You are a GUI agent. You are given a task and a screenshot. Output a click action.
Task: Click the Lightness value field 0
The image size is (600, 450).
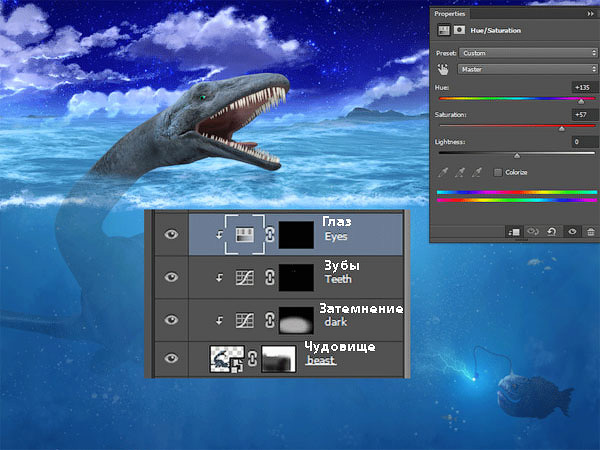(584, 142)
